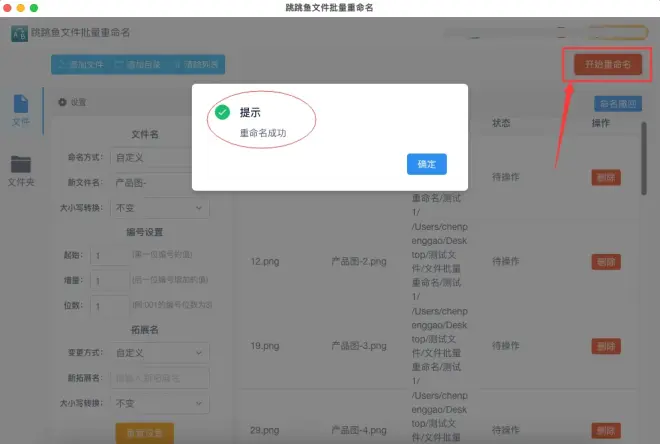
Task: Click the 增量 increment number field
Action: point(109,281)
